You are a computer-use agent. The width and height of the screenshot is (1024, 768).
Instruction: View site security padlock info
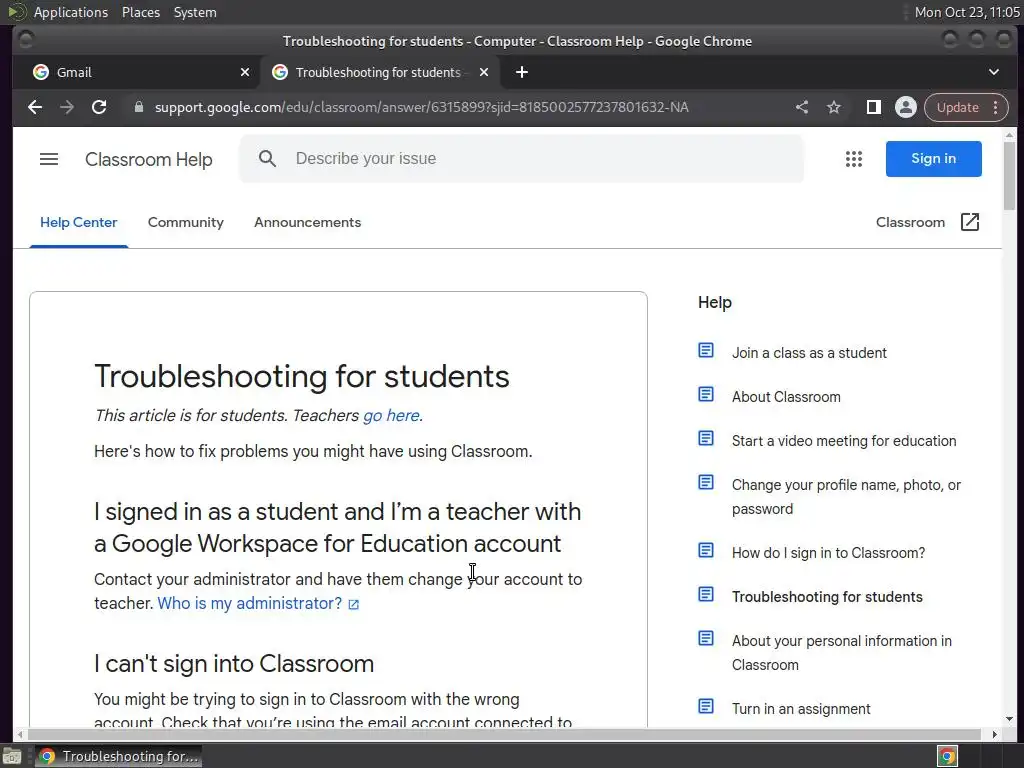tap(138, 107)
